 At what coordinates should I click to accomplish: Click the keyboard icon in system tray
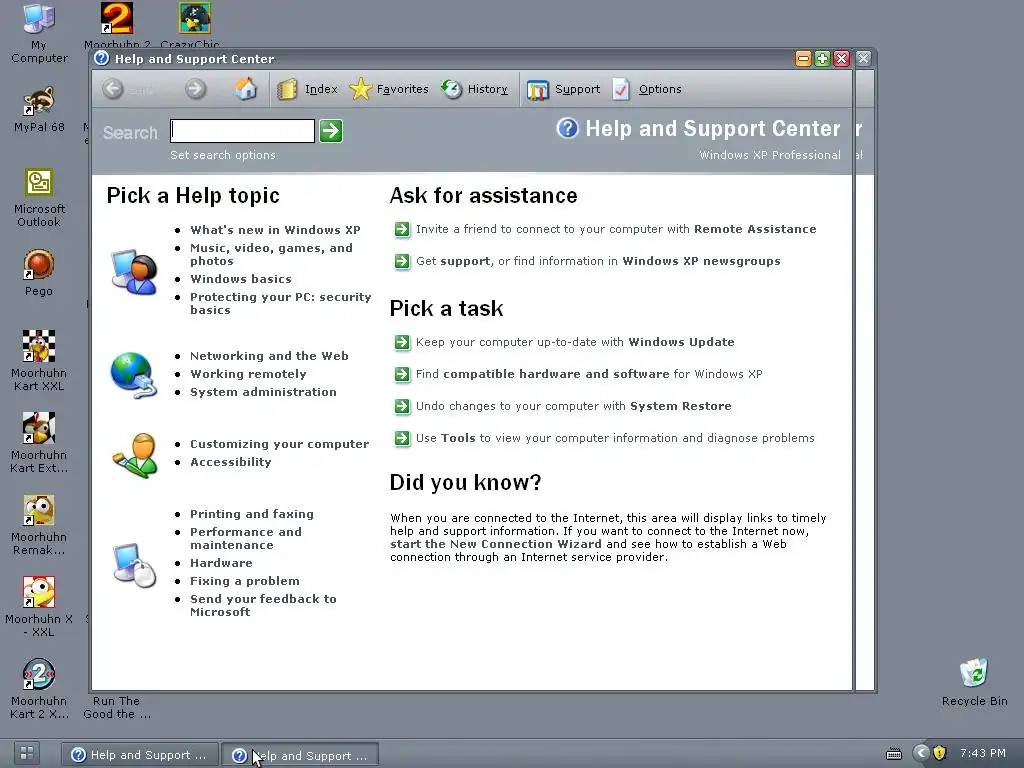coord(893,754)
